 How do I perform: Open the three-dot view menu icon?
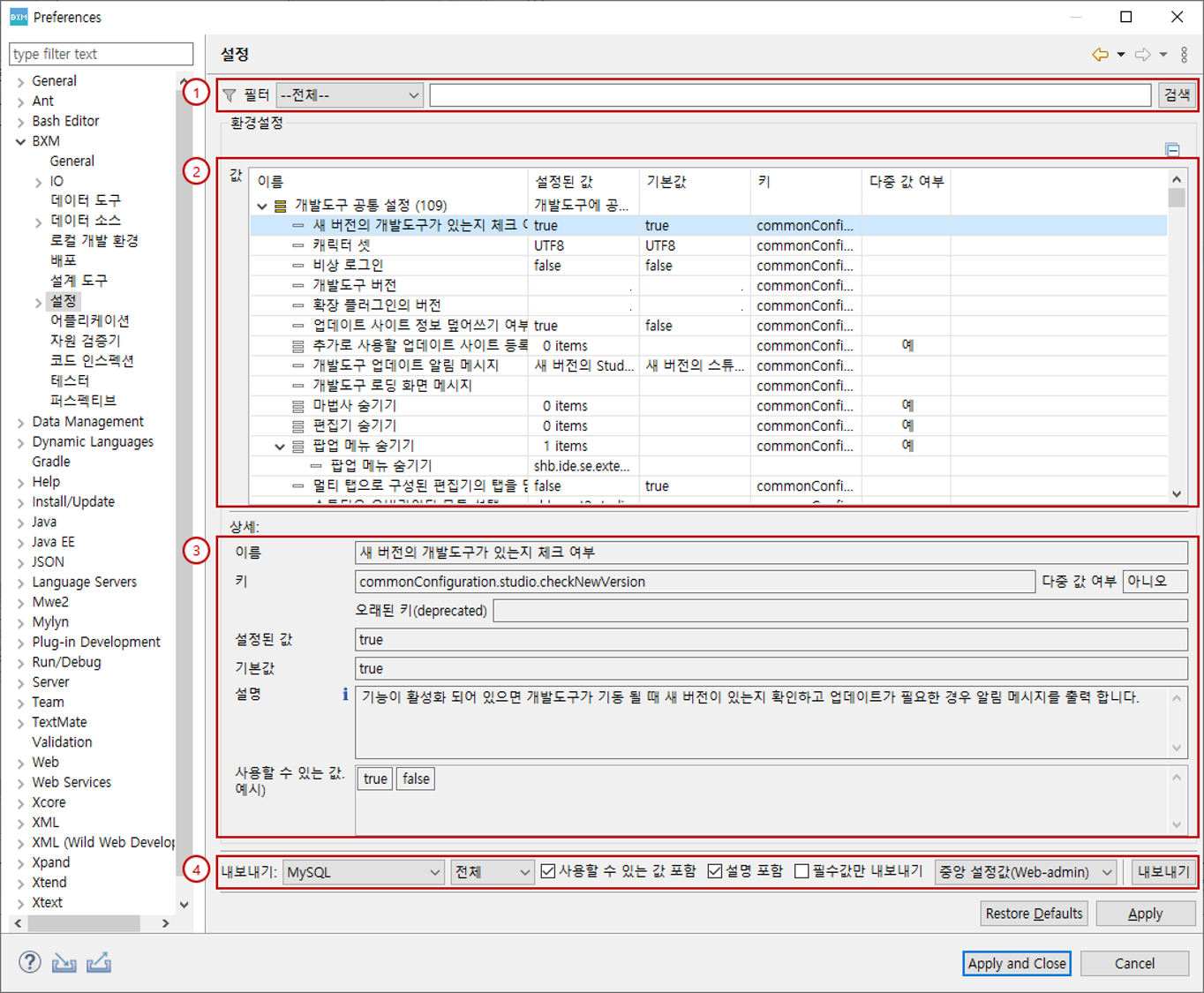(1184, 55)
